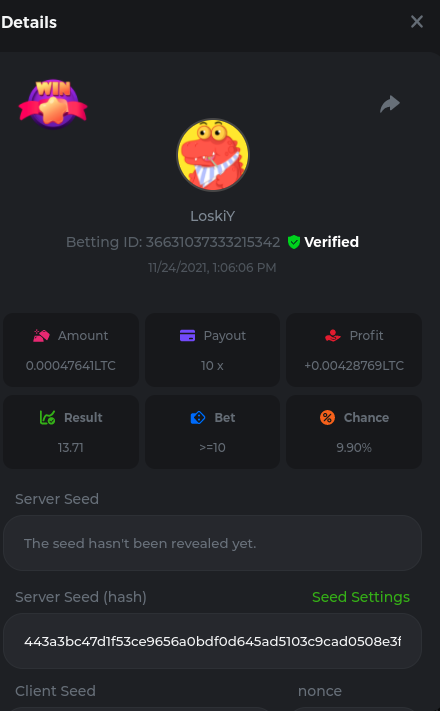Screen dimensions: 440x711
Task: Open LoskiY's dinosaur avatar
Action: (x=212, y=155)
